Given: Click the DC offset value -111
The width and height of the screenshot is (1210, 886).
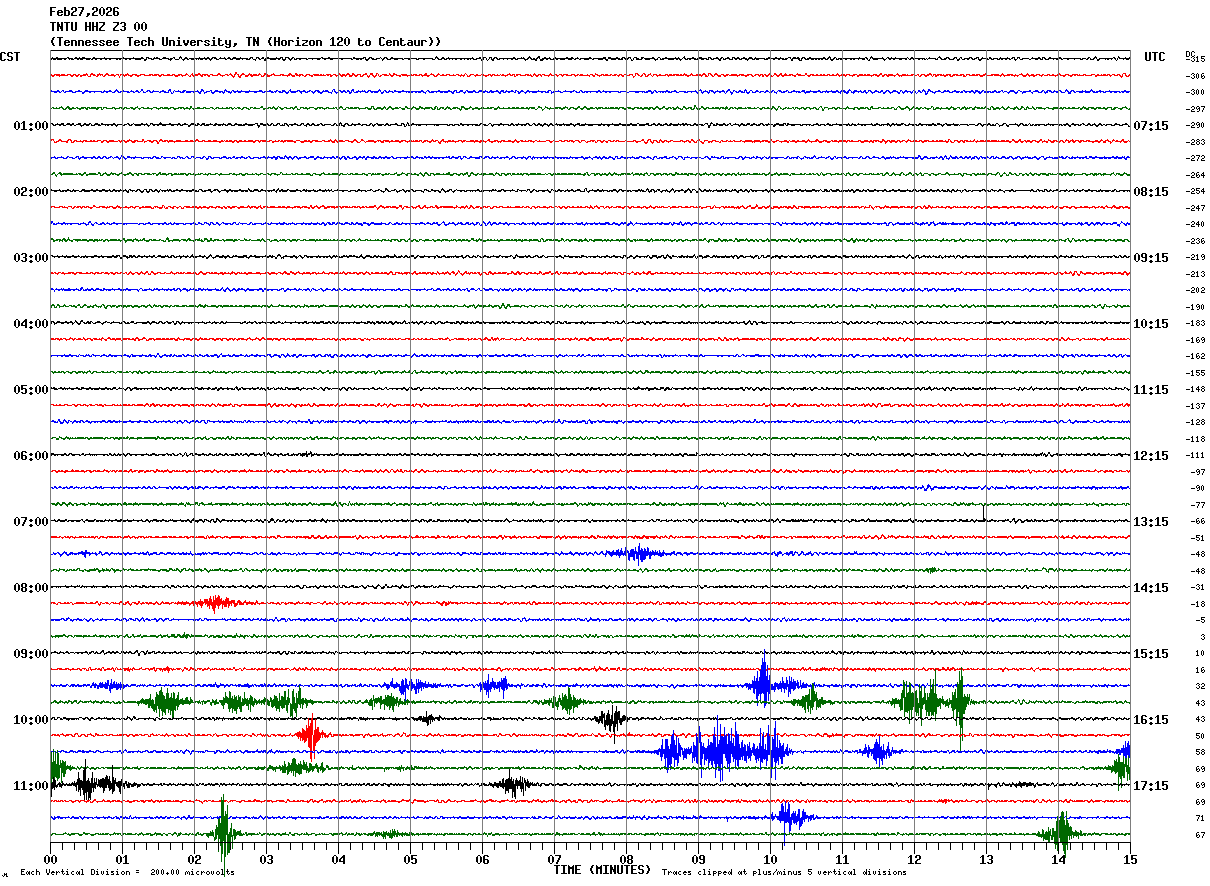Looking at the screenshot, I should click(x=1195, y=456).
